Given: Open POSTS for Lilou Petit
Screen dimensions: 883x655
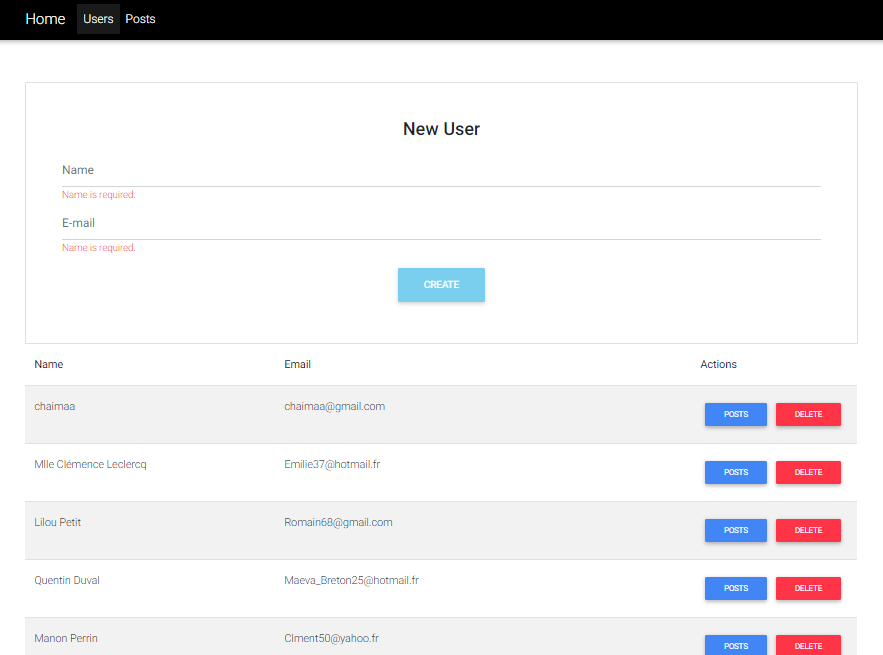Looking at the screenshot, I should (735, 530).
